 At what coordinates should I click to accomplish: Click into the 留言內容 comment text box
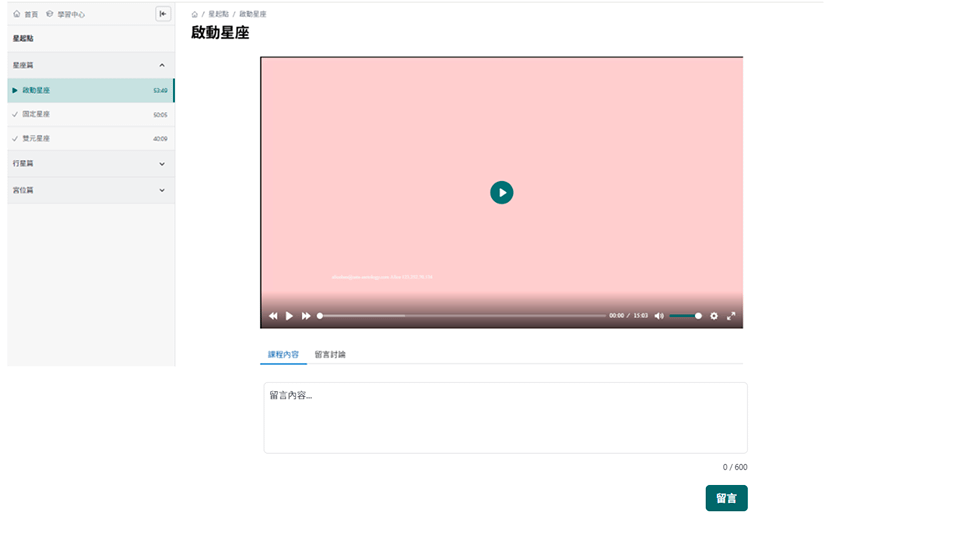tap(505, 418)
